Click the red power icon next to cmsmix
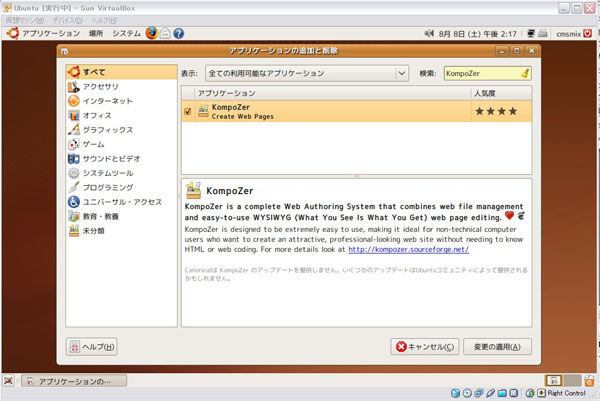Viewport: 600px width, 401px height. [587, 34]
